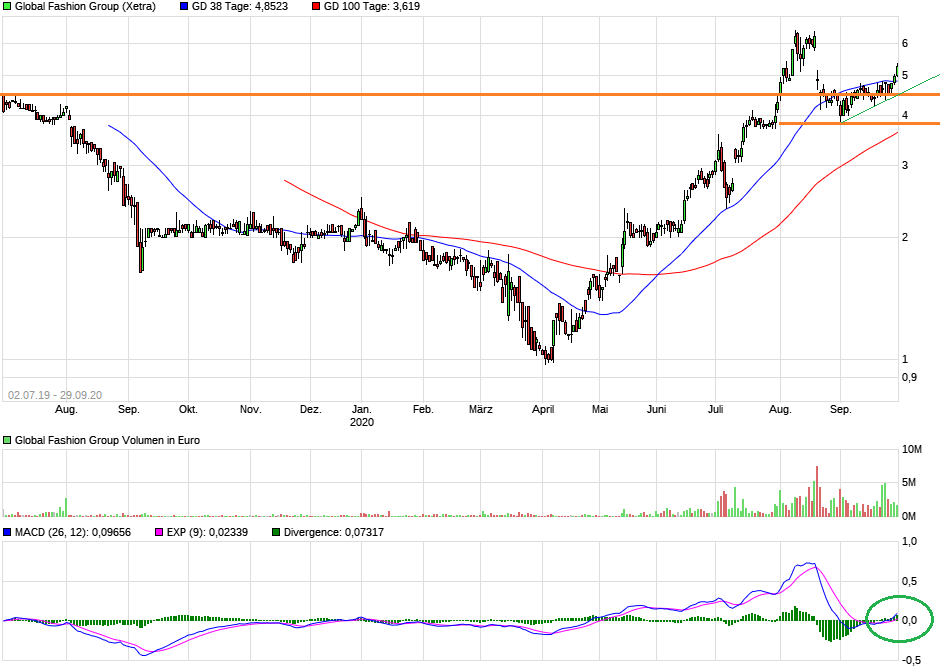940x670 pixels.
Task: Click the 'Nov.' month label on the time axis
Action: pos(251,409)
